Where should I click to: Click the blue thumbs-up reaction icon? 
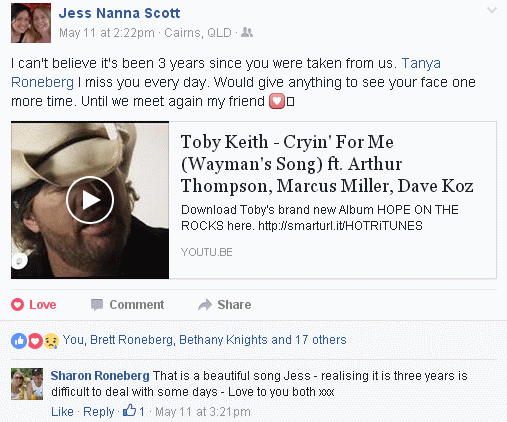coord(19,341)
